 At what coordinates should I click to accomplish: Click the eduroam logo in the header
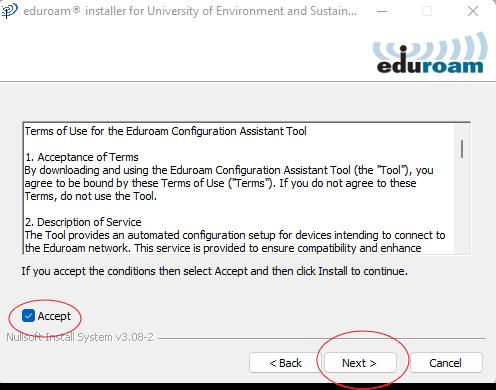click(x=430, y=53)
